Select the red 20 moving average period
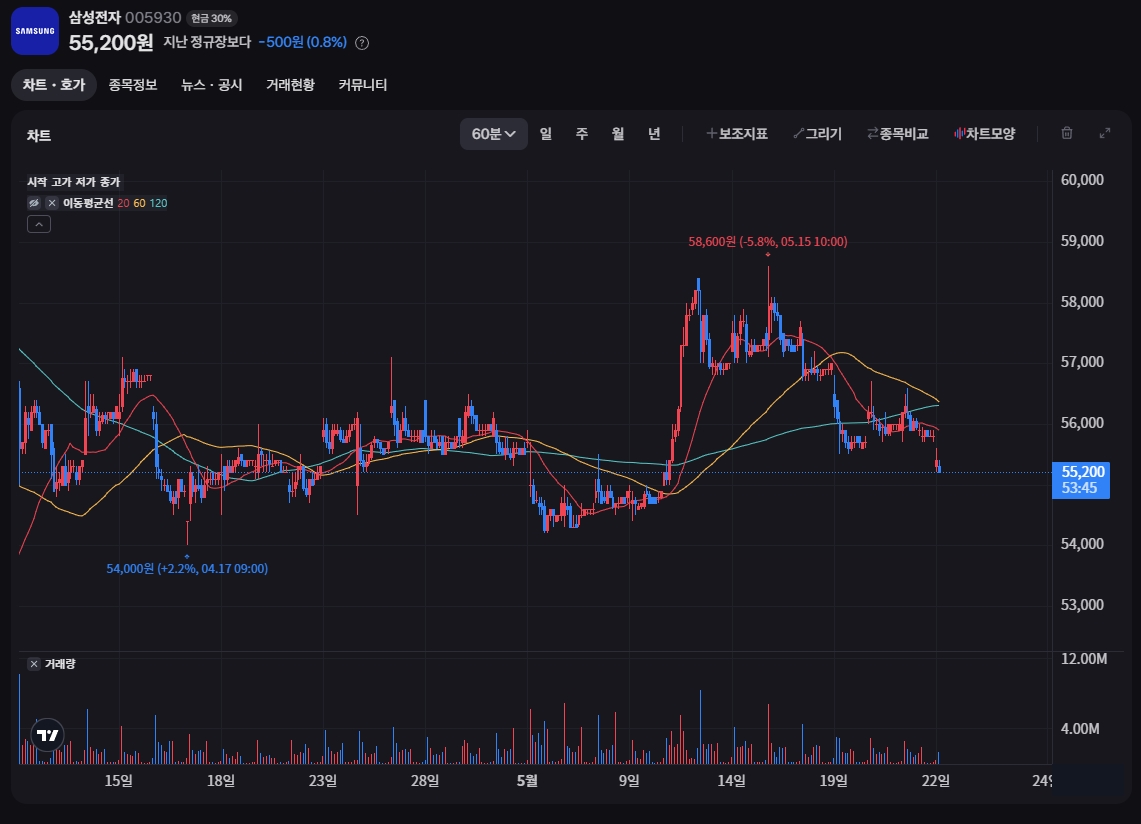 point(123,203)
